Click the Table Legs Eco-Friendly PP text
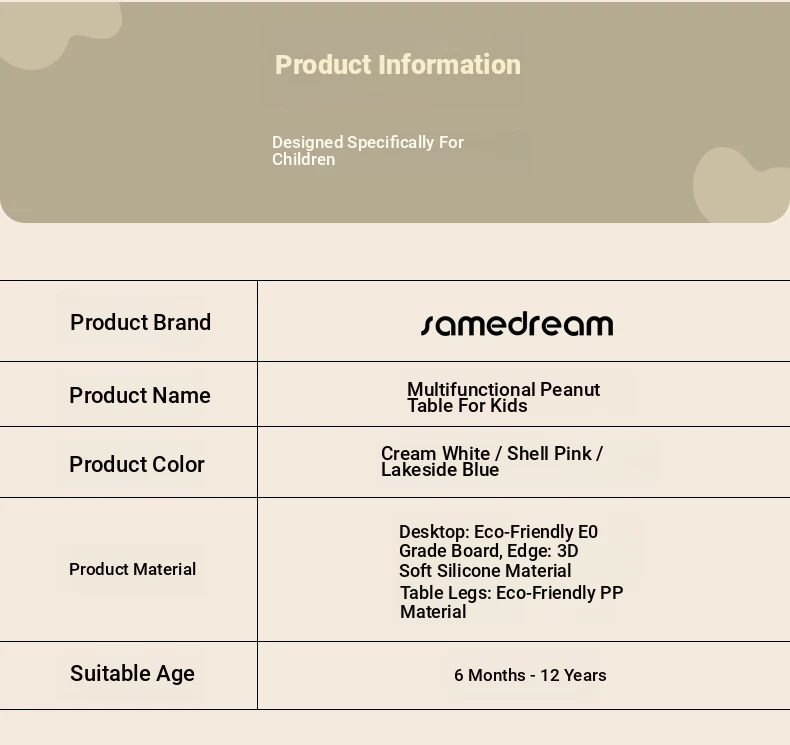Viewport: 790px width, 745px height. click(x=511, y=593)
